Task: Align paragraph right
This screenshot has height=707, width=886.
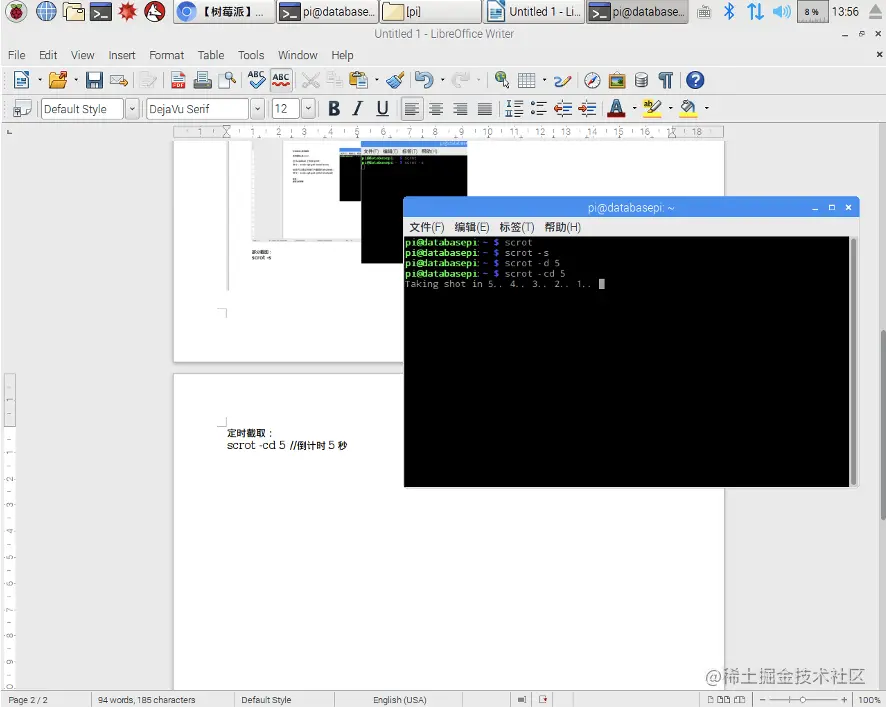Action: (460, 109)
